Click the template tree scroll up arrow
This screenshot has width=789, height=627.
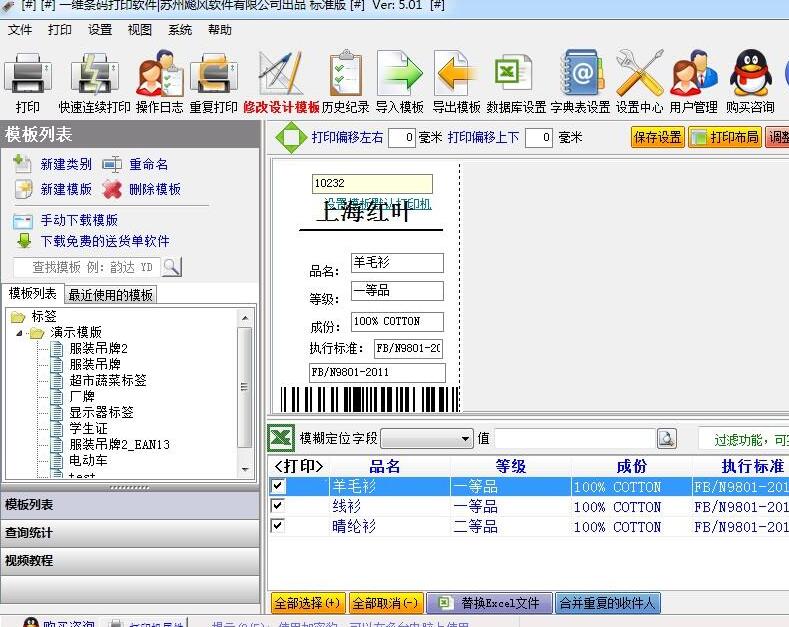[x=245, y=318]
